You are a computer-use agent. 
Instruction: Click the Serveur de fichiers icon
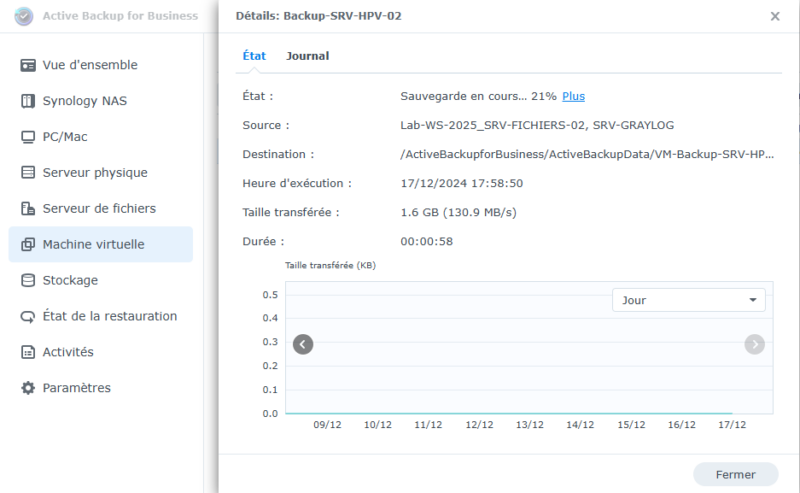pyautogui.click(x=28, y=208)
